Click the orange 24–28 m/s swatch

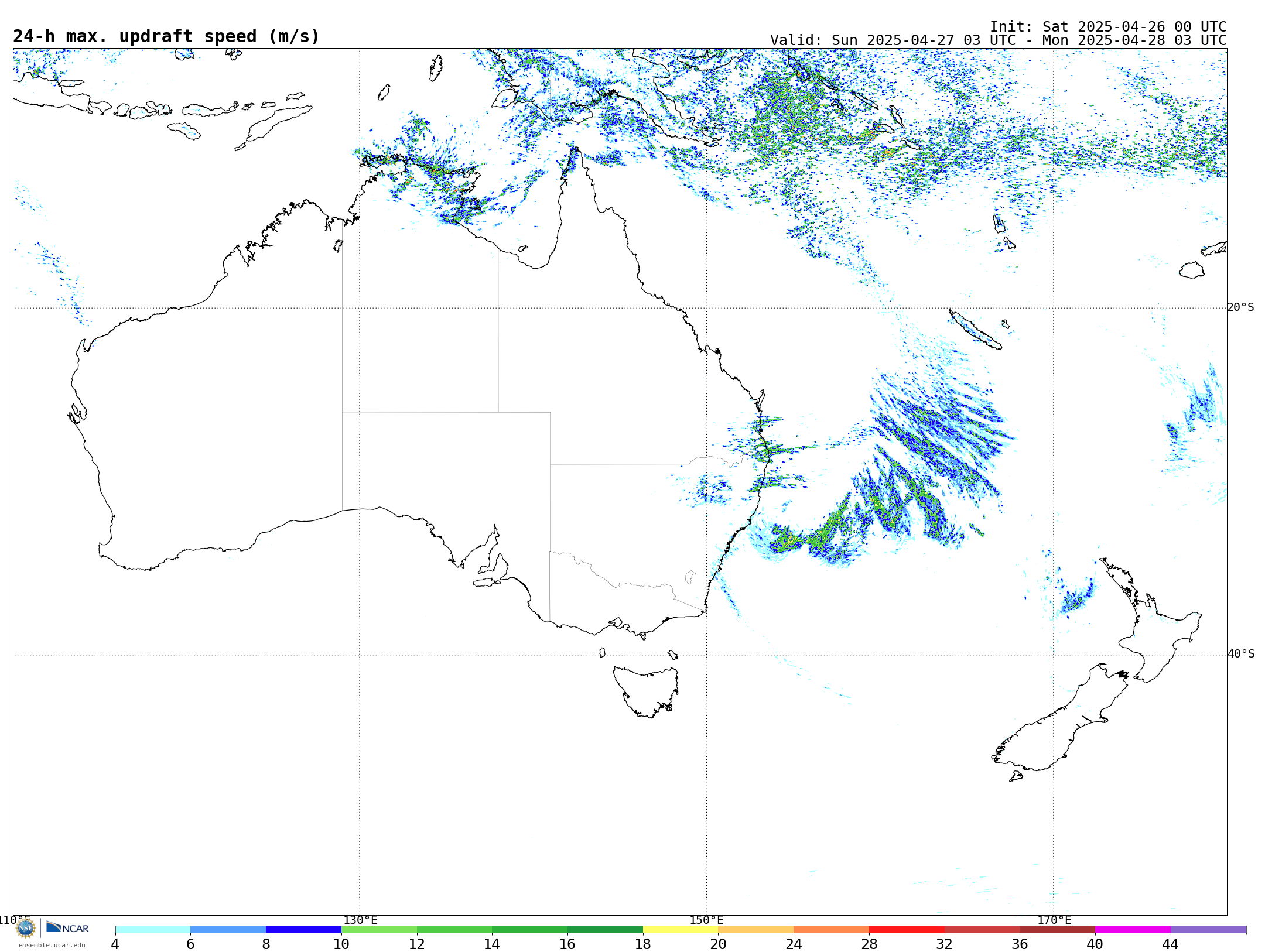[832, 930]
